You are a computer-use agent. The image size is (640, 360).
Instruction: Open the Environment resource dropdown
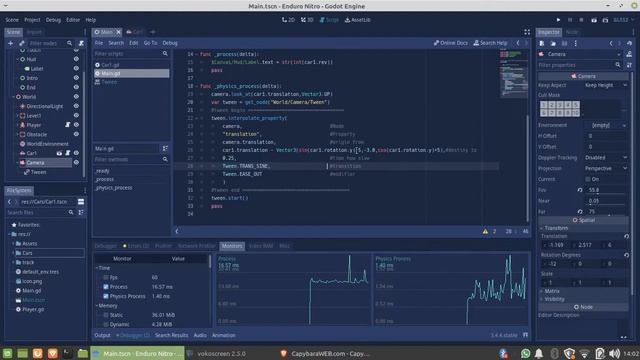coord(606,125)
